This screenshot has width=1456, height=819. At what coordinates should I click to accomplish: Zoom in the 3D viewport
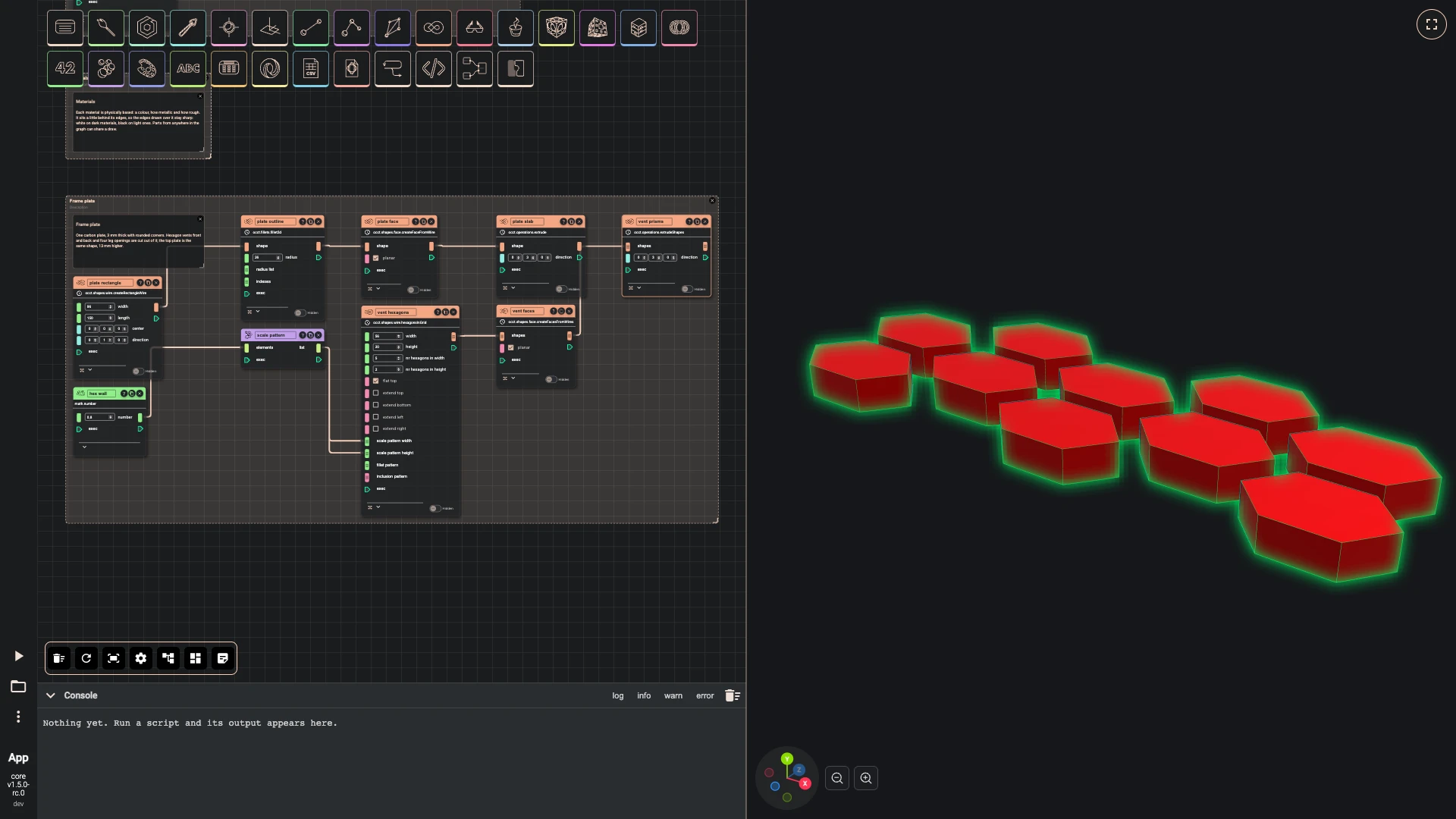click(x=866, y=778)
